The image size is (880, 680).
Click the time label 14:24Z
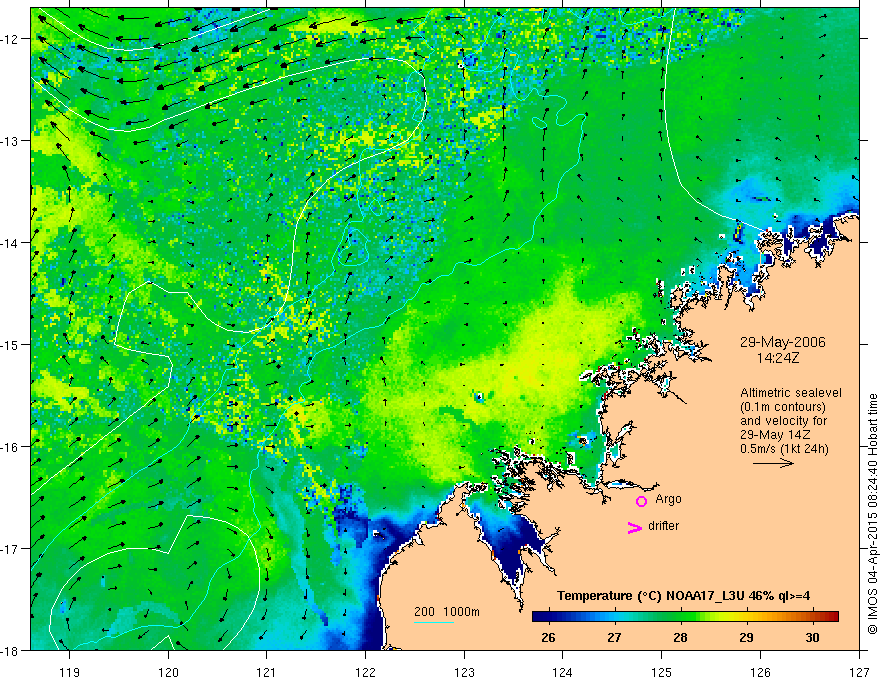point(777,358)
